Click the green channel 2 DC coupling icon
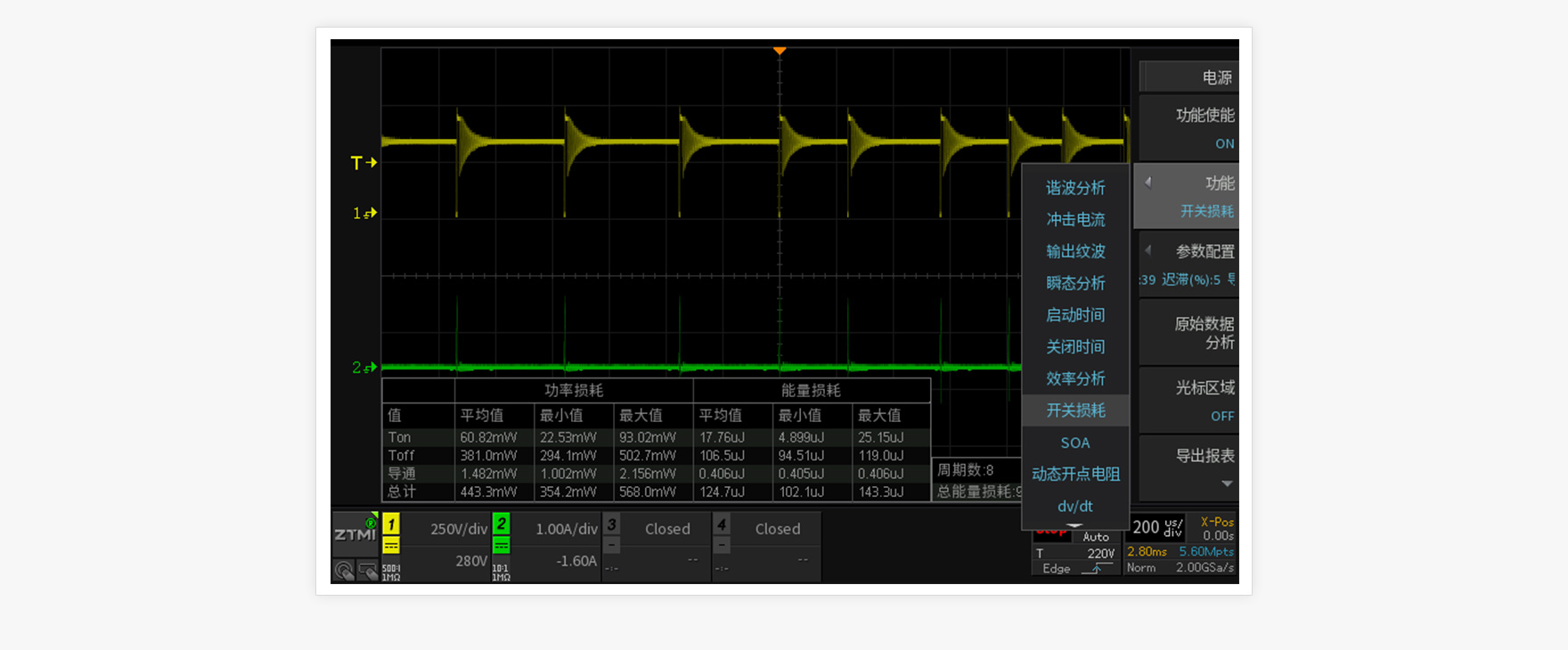1568x650 pixels. (502, 545)
